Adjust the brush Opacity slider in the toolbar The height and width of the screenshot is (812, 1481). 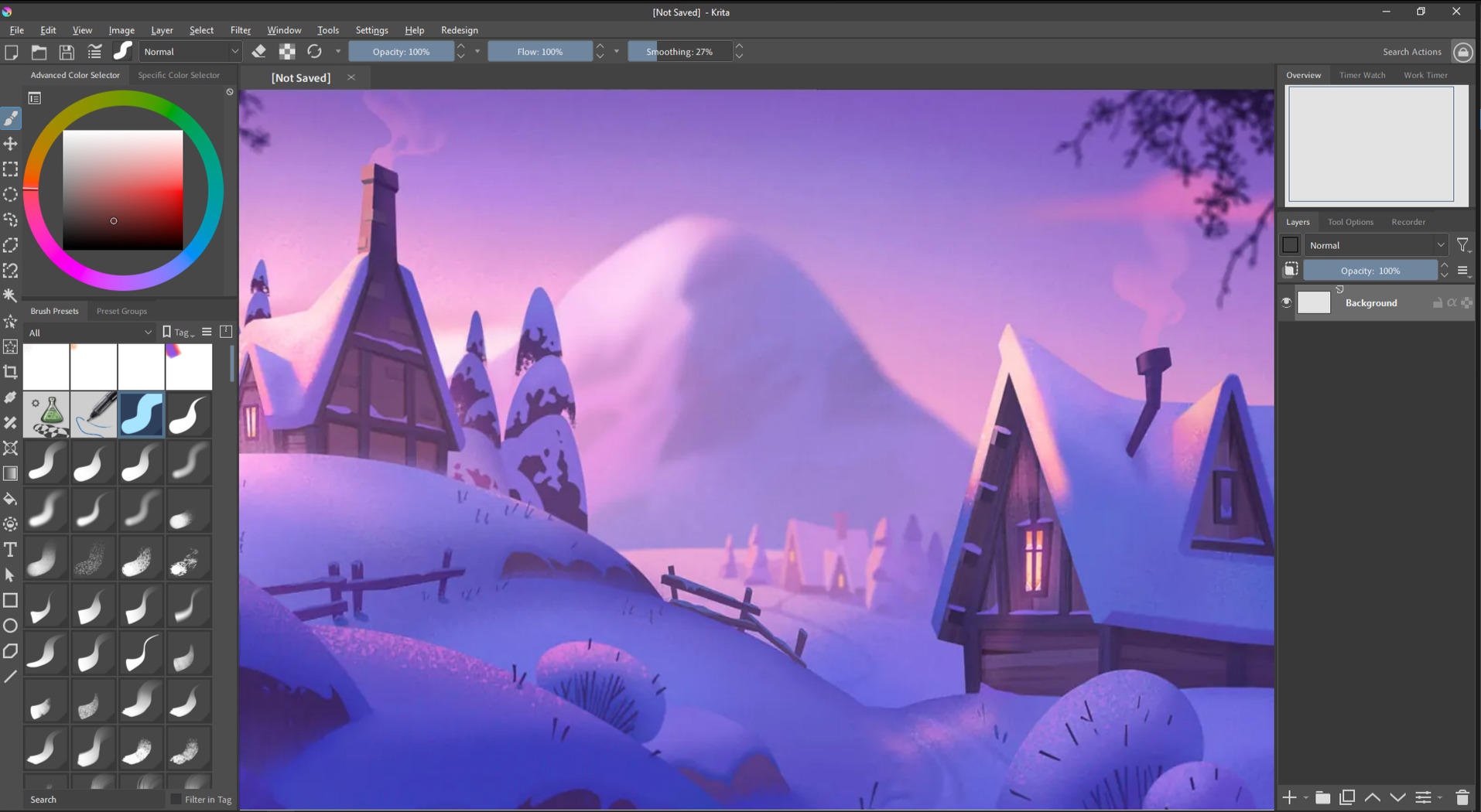pyautogui.click(x=401, y=52)
